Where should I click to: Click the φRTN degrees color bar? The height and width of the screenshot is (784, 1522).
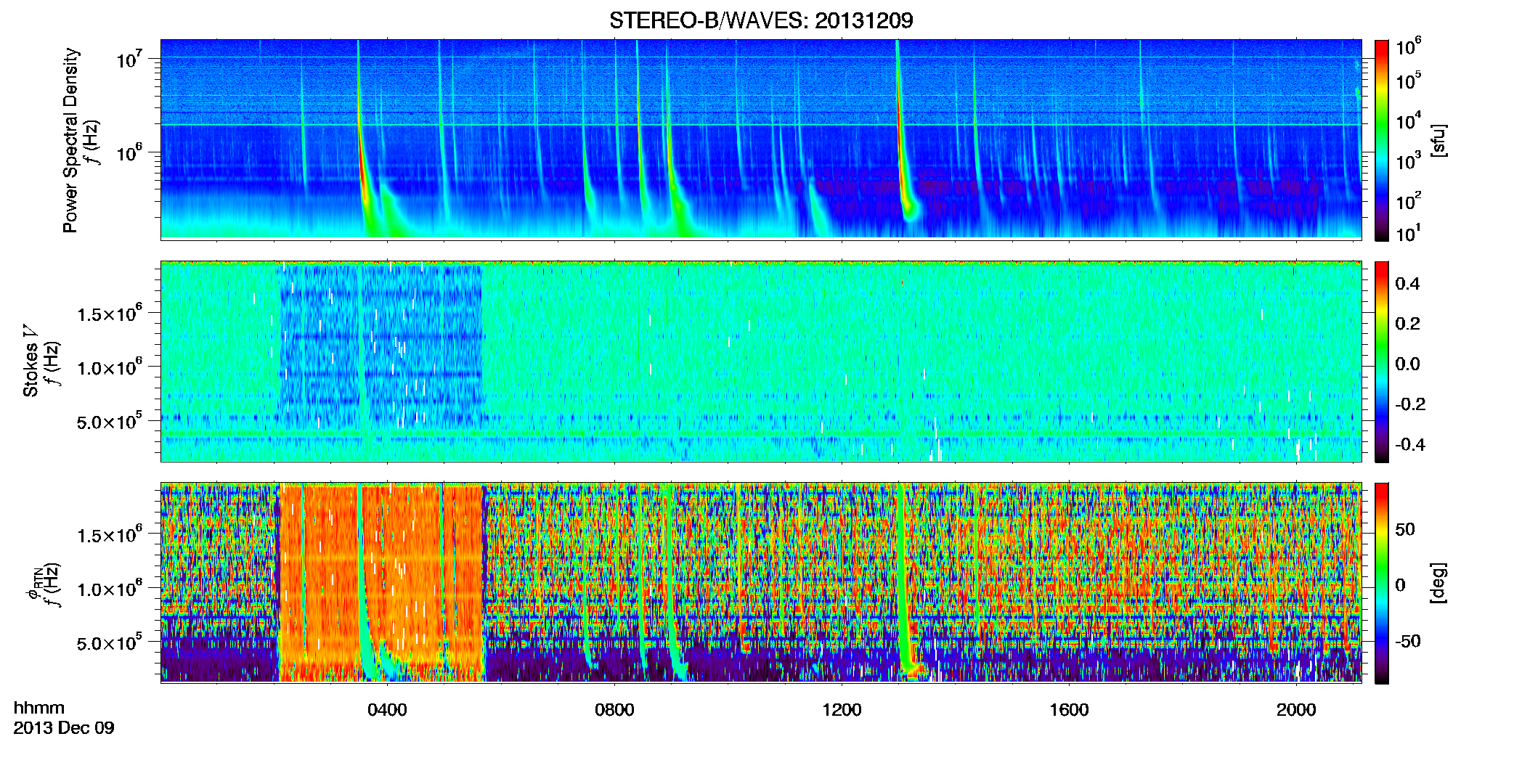point(1382,583)
